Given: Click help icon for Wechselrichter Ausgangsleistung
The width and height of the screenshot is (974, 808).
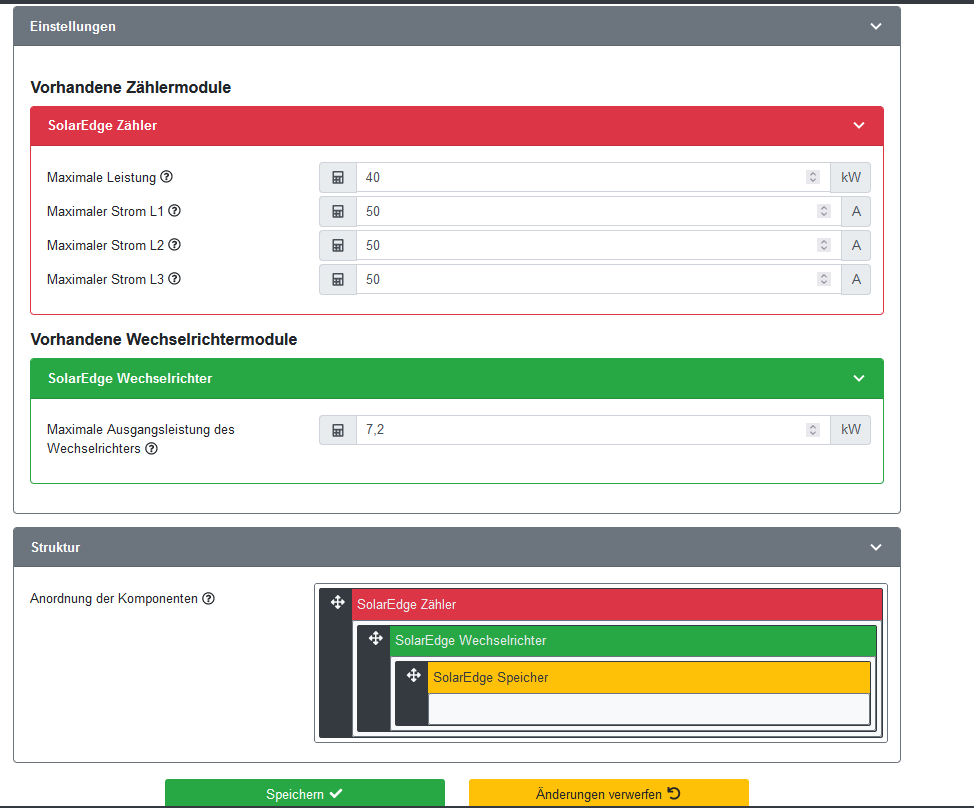Looking at the screenshot, I should click(x=151, y=449).
